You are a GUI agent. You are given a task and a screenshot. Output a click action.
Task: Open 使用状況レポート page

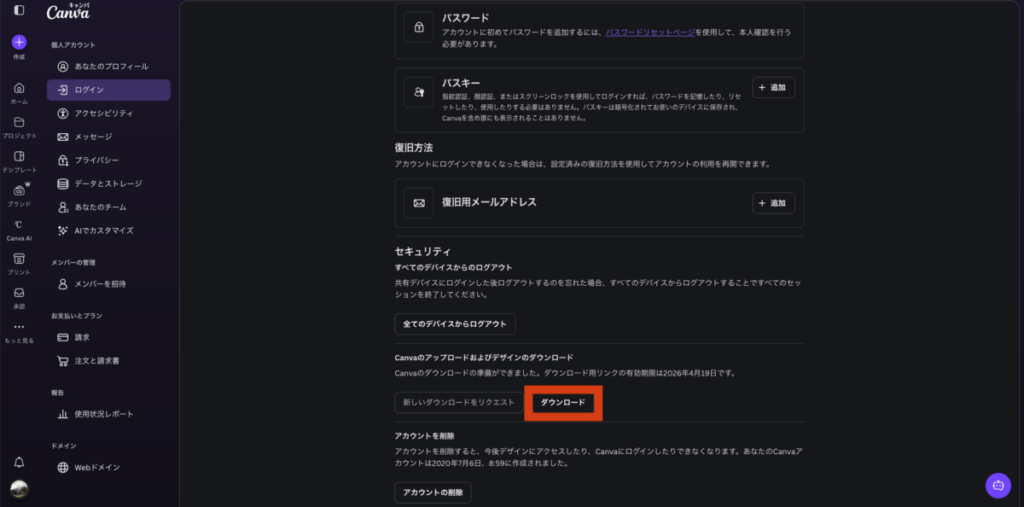[108, 414]
